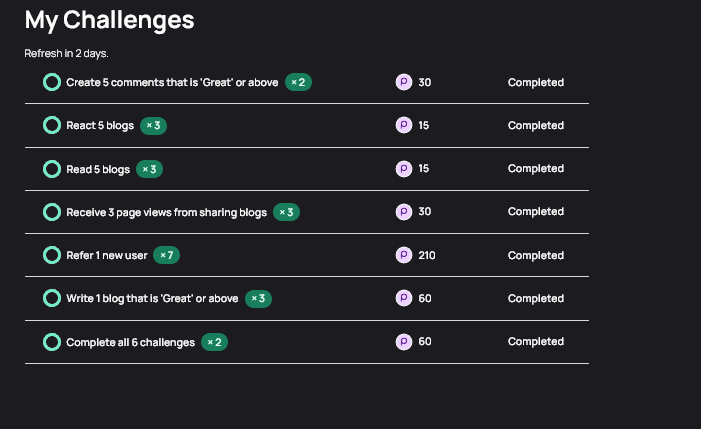Click the circle icon beside 'Create 5 comments'

coord(52,82)
